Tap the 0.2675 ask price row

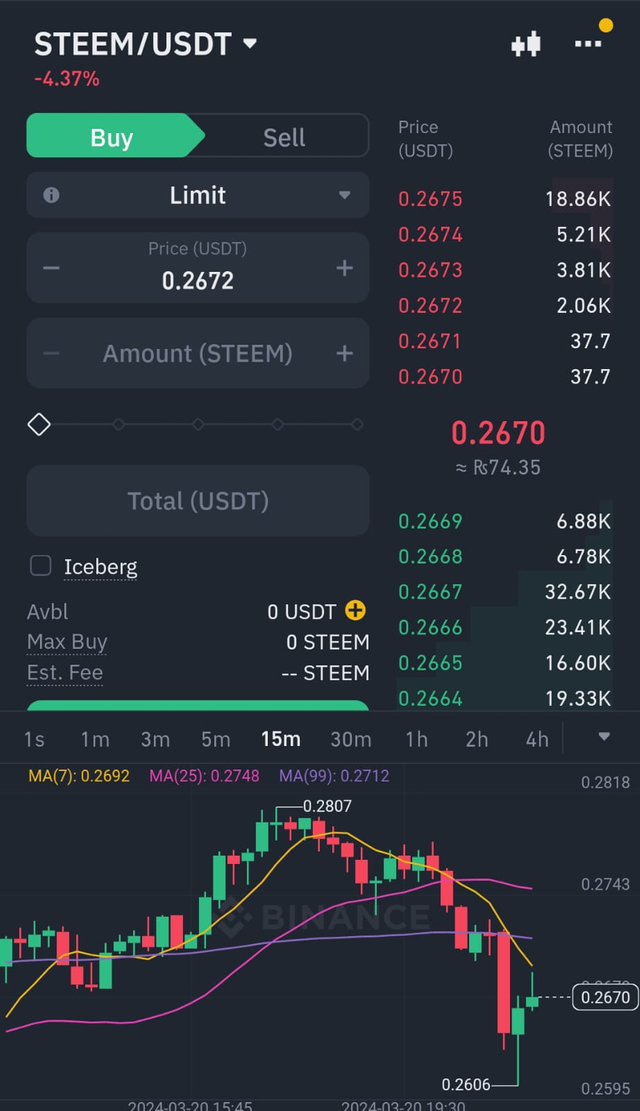click(505, 198)
